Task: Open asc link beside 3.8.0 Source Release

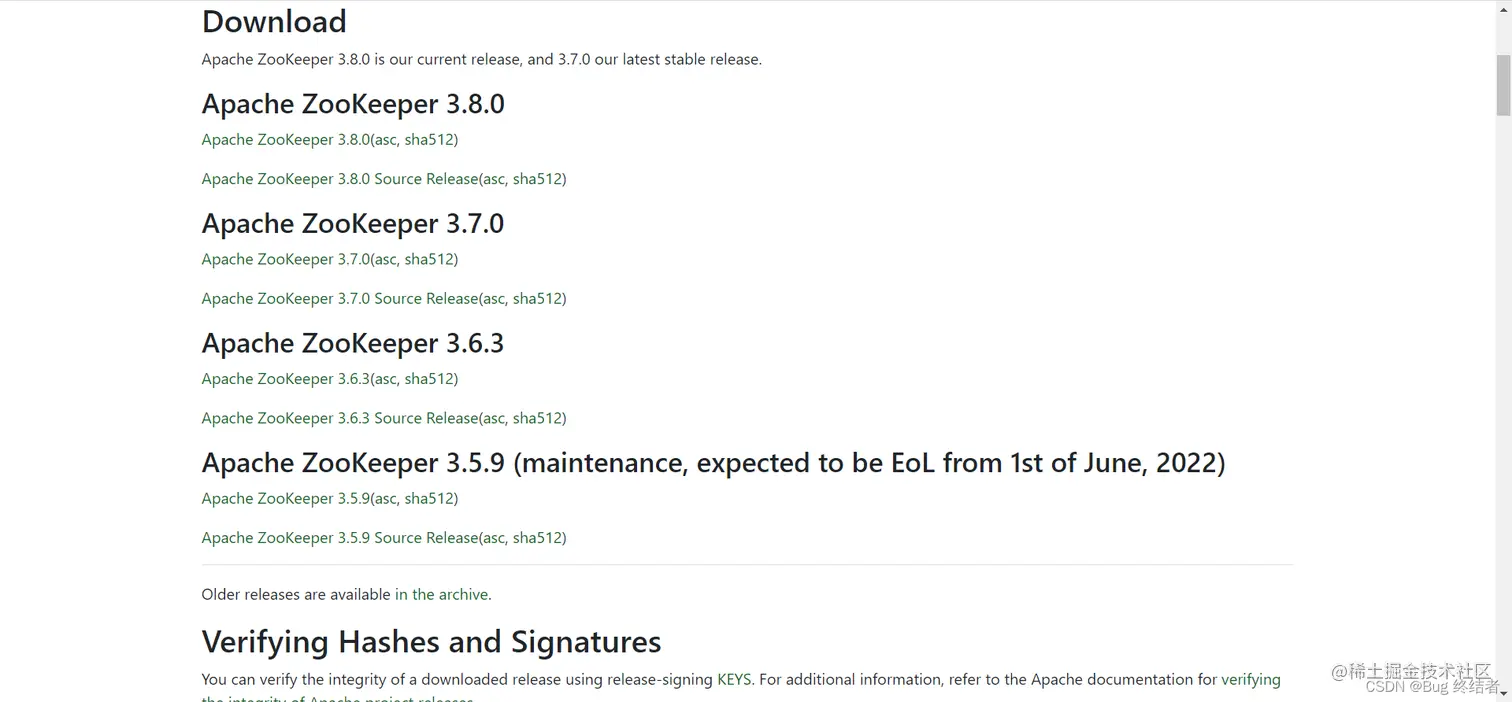Action: tap(494, 179)
